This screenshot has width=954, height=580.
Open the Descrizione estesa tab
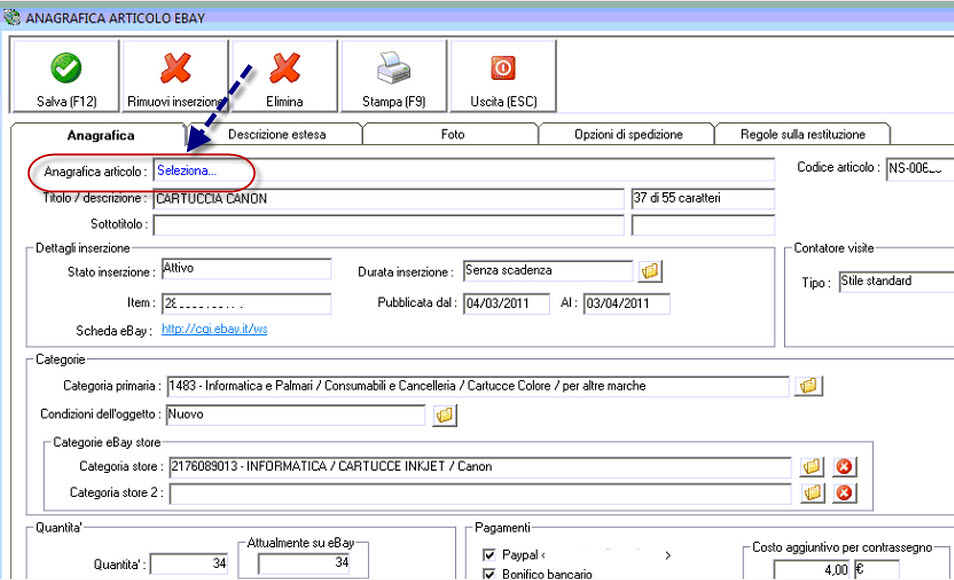tap(276, 135)
